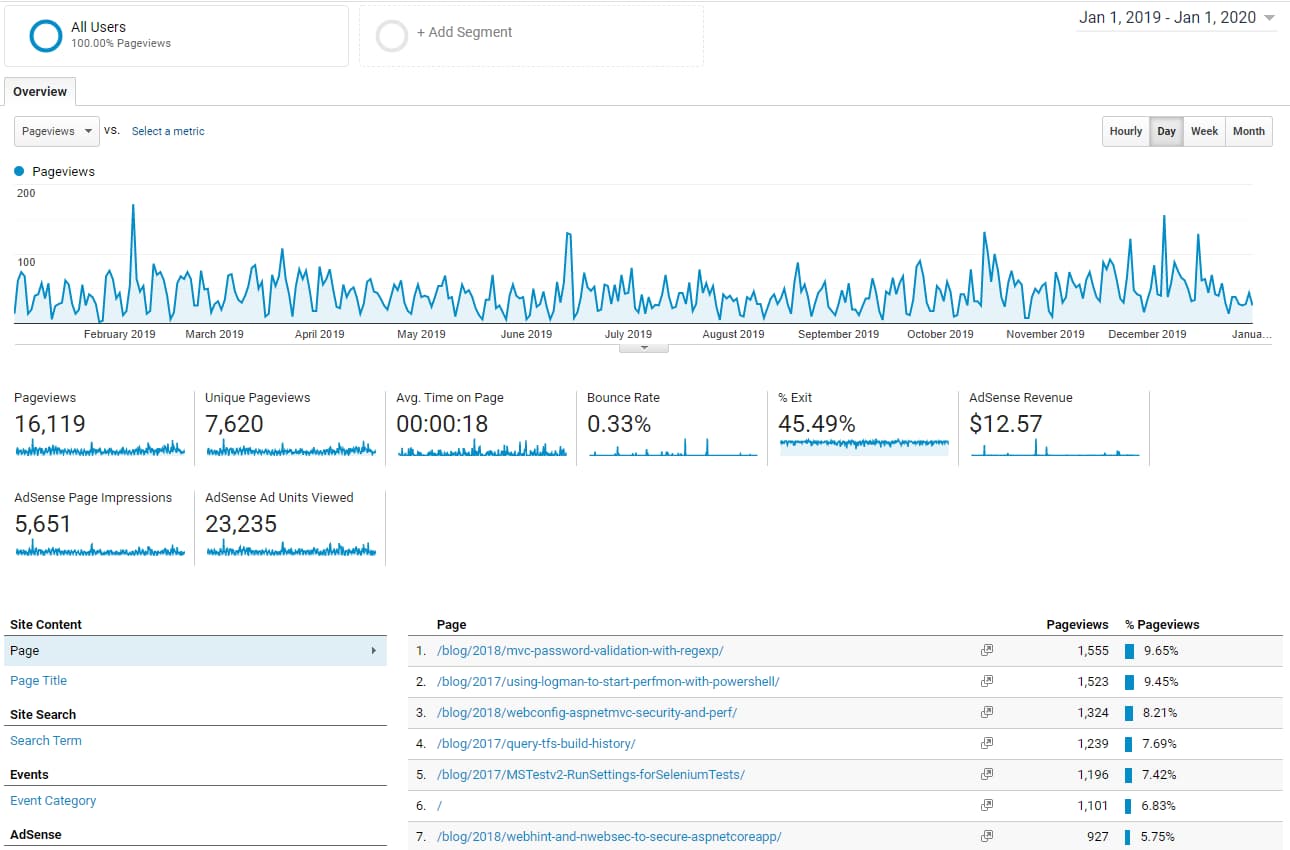Click the AdSense Revenue sparkline chart
Viewport: 1290px width, 850px height.
pyautogui.click(x=1054, y=451)
